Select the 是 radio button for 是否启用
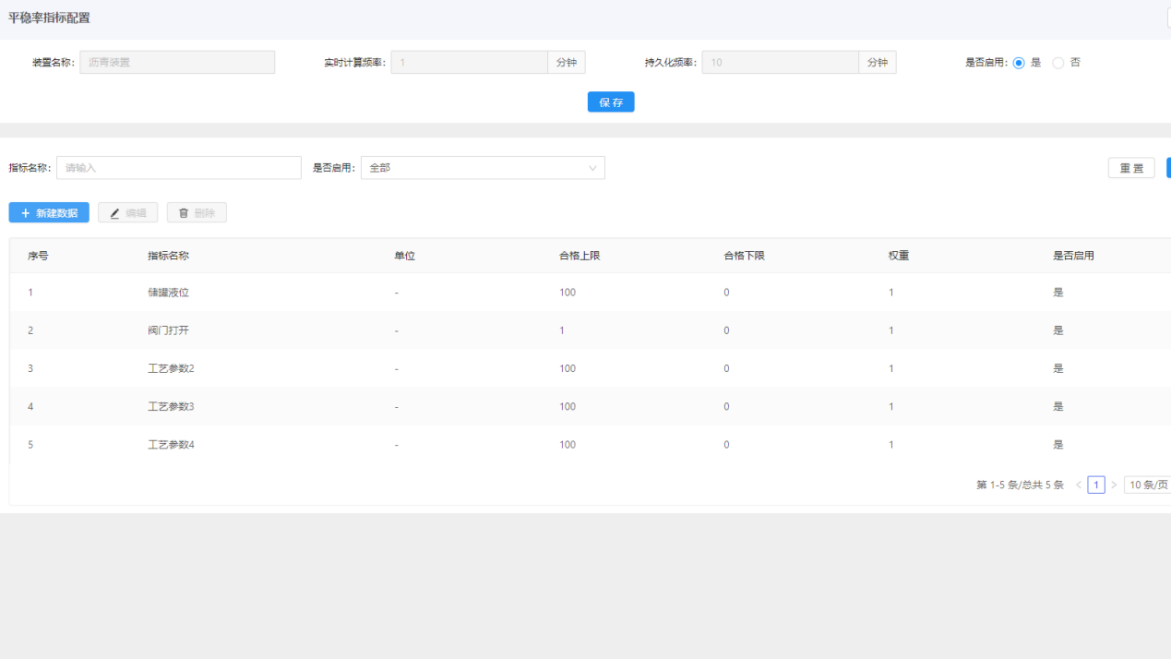This screenshot has height=659, width=1171. pyautogui.click(x=1019, y=62)
